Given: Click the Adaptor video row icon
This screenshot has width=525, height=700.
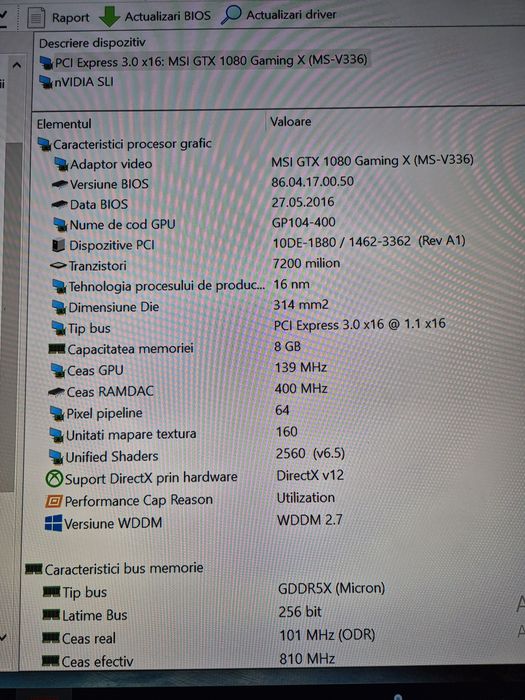Looking at the screenshot, I should [61, 164].
